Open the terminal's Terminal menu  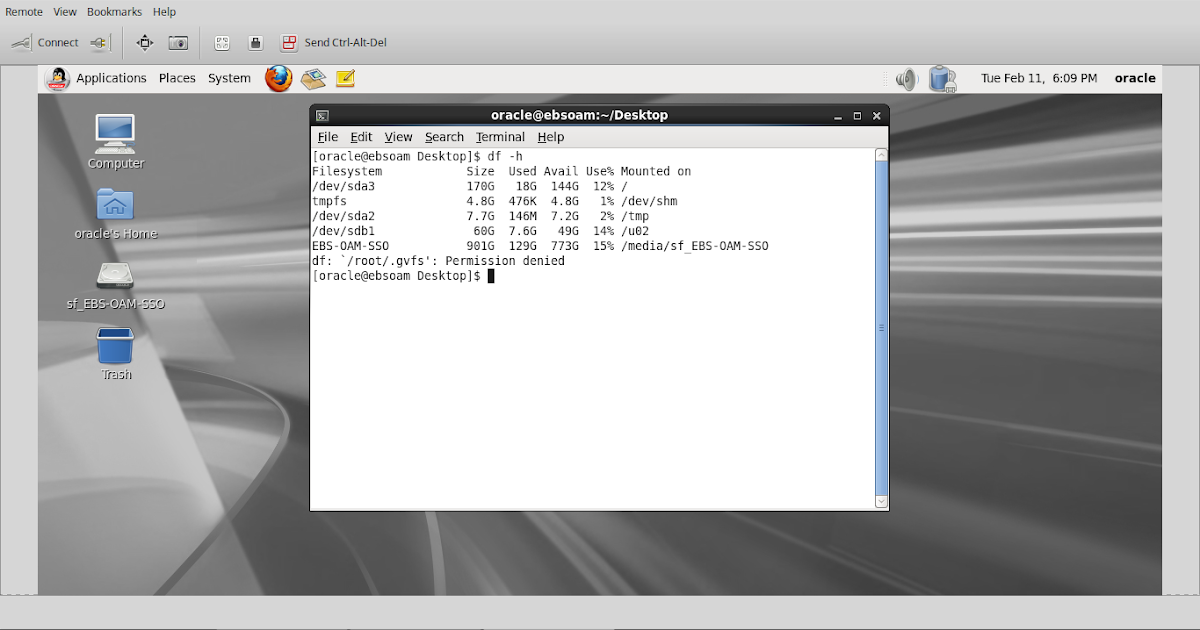500,137
